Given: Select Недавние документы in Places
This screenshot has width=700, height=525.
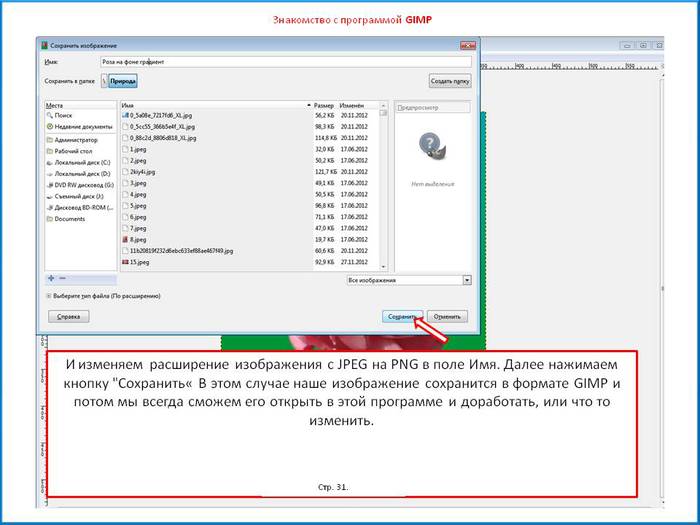Looking at the screenshot, I should coord(81,127).
